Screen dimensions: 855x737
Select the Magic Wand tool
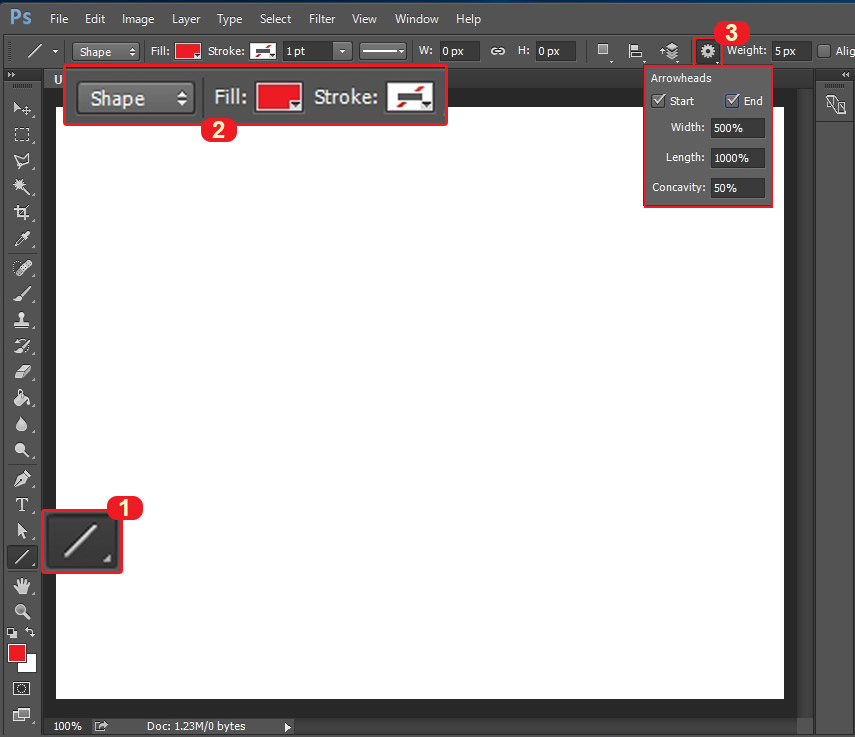click(22, 186)
